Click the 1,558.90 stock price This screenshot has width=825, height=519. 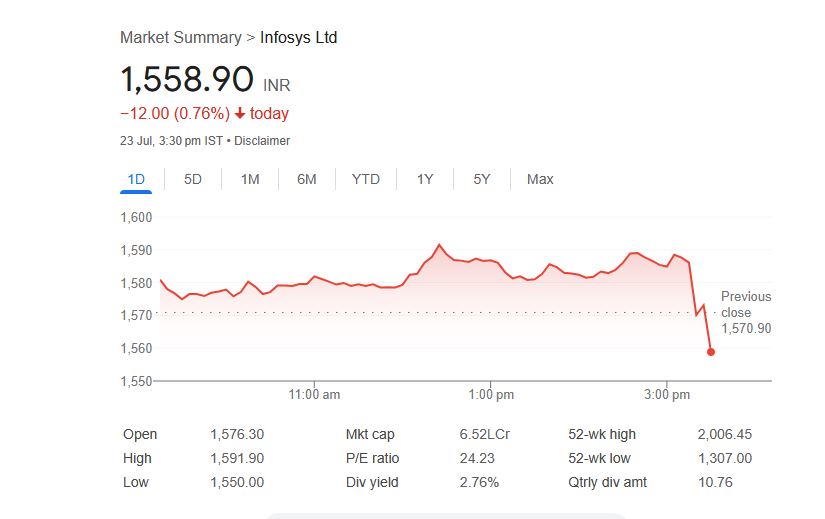[x=187, y=79]
